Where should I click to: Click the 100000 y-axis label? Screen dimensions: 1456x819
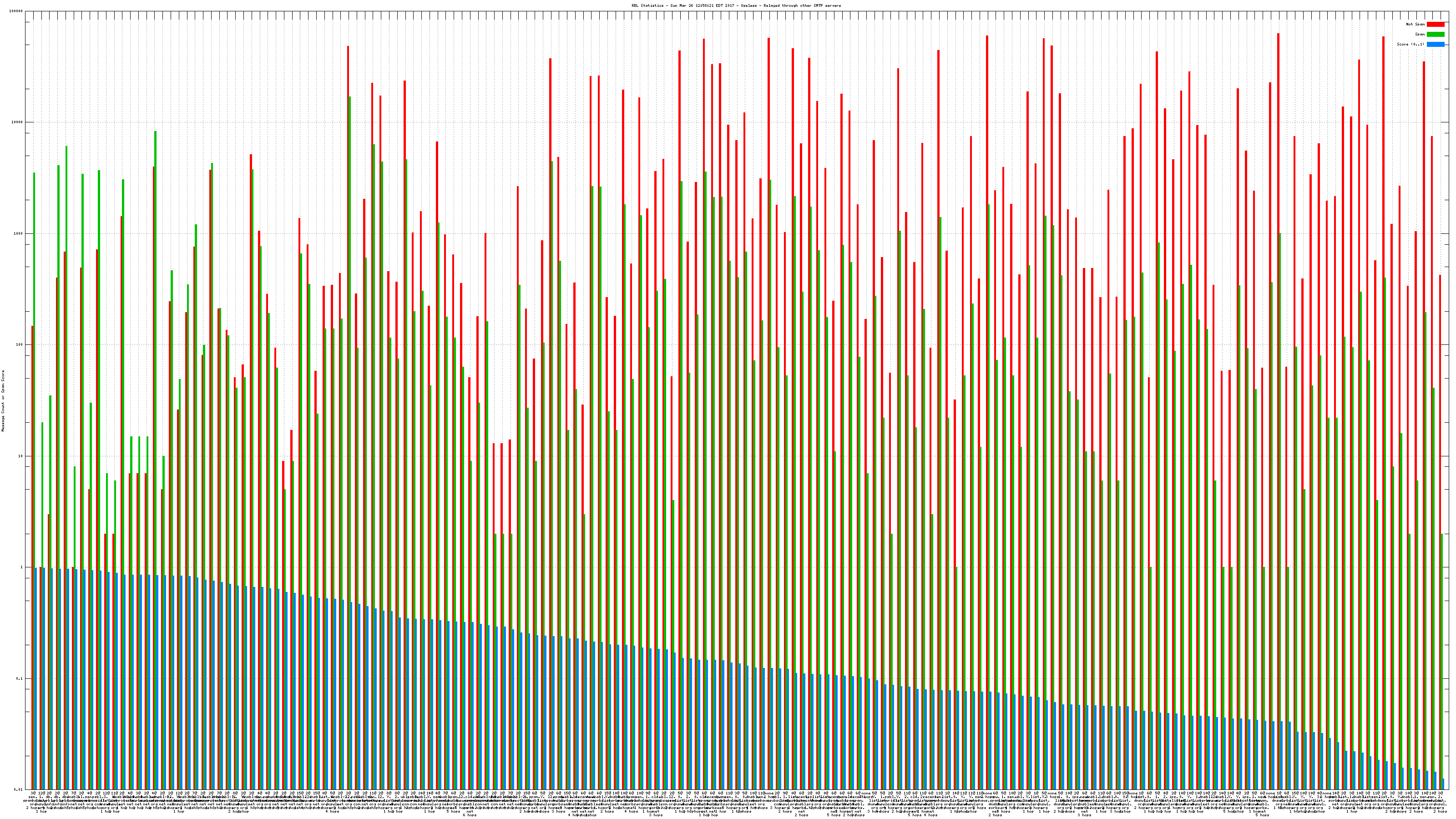click(x=16, y=11)
